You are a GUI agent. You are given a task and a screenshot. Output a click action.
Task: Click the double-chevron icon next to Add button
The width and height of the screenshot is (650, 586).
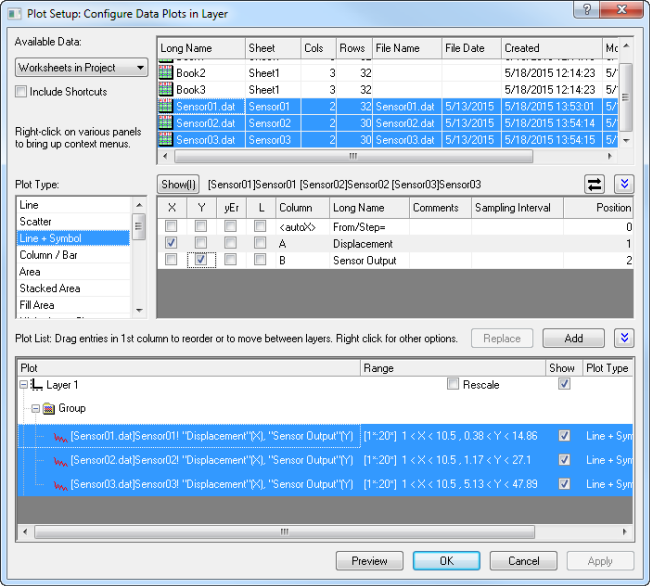point(624,339)
